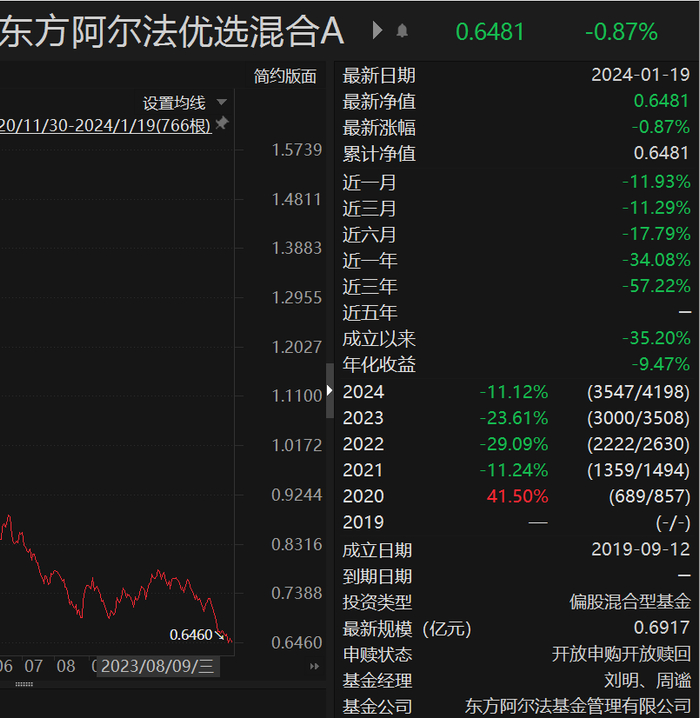Screen dimensions: 700x718
Task: Click 近三月 return -11.29%
Action: pos(656,208)
